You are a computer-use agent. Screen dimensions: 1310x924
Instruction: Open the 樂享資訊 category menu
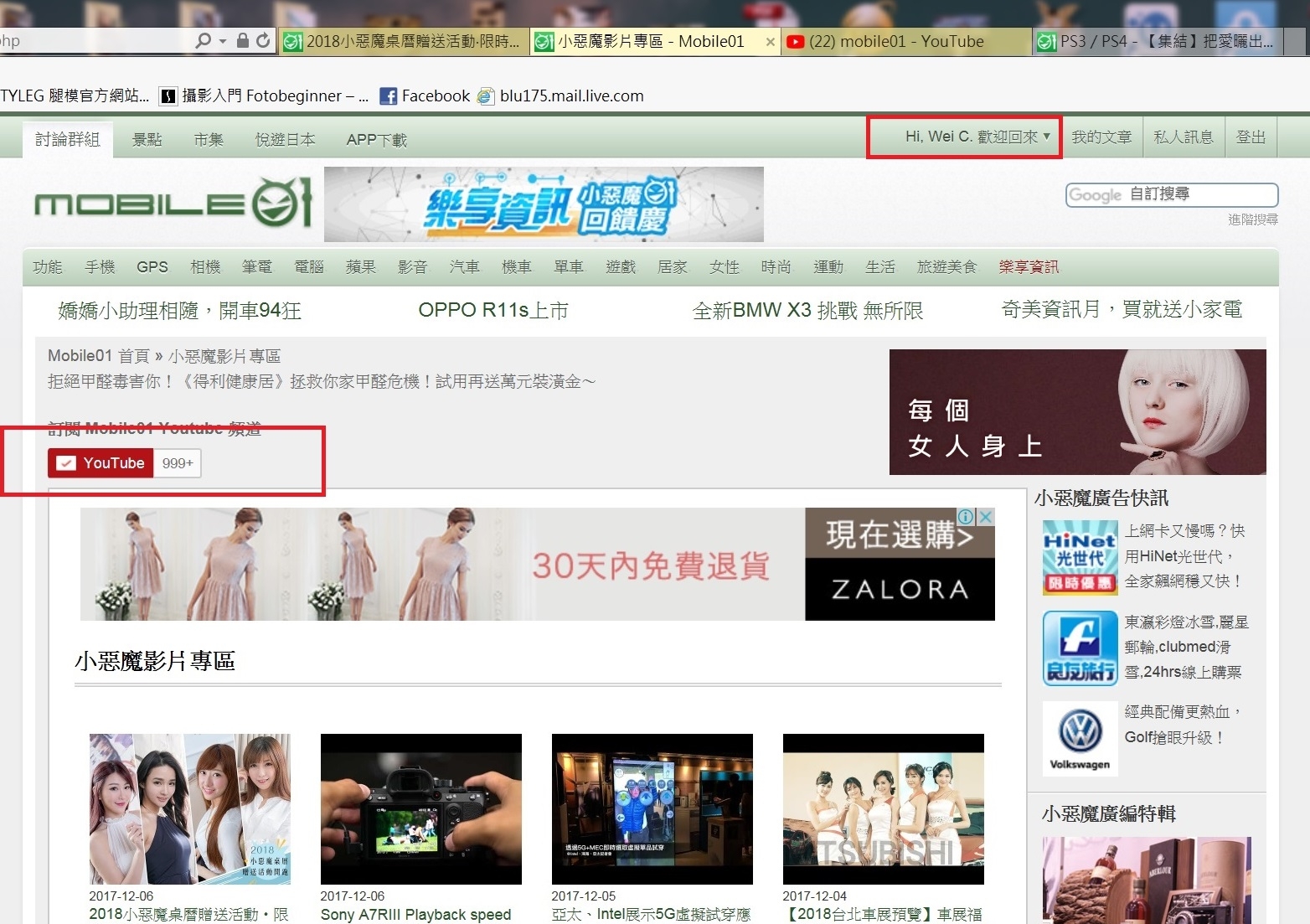(x=1029, y=266)
